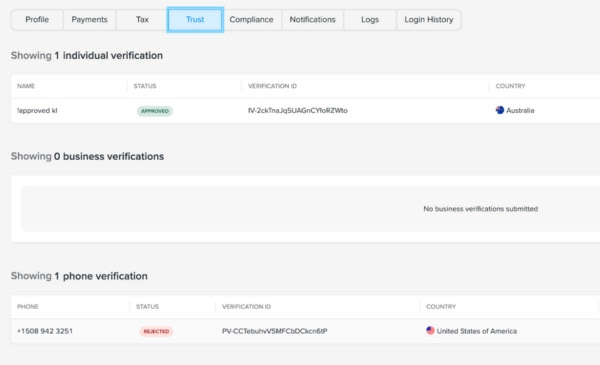This screenshot has height=365, width=600.
Task: Switch to the Payments tab
Action: pos(90,20)
